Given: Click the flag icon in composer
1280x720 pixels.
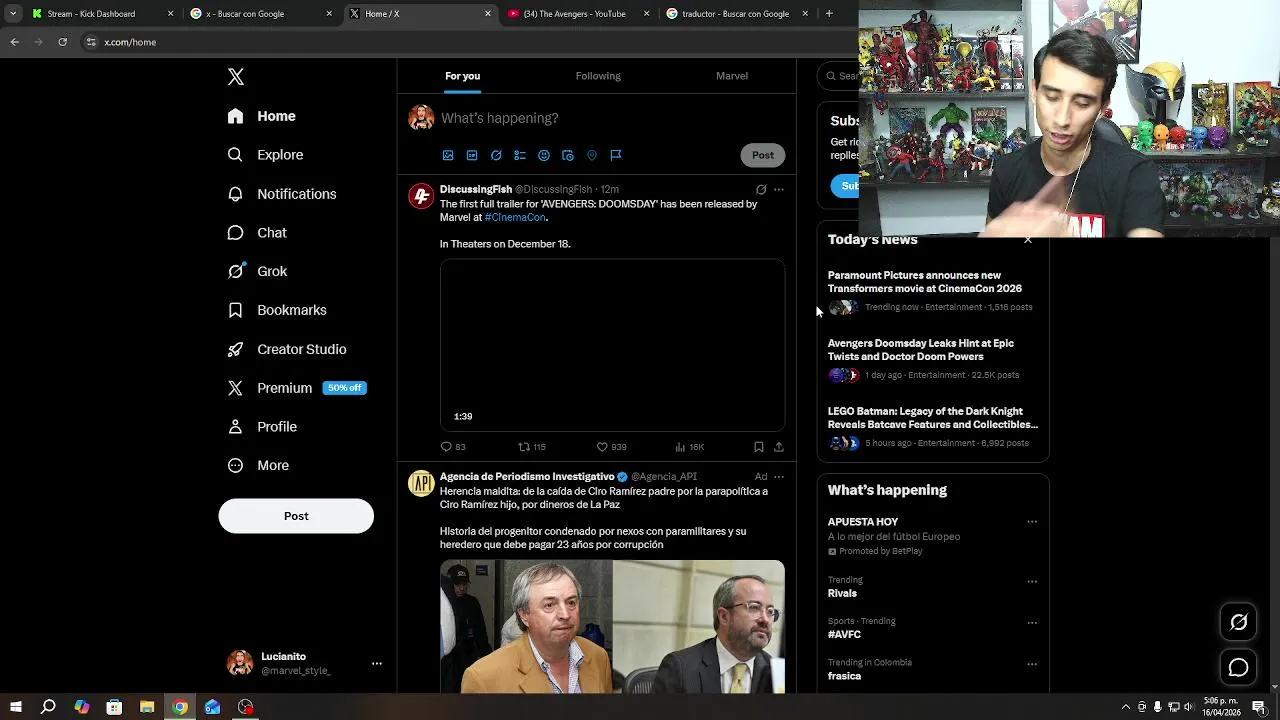Looking at the screenshot, I should (x=616, y=155).
